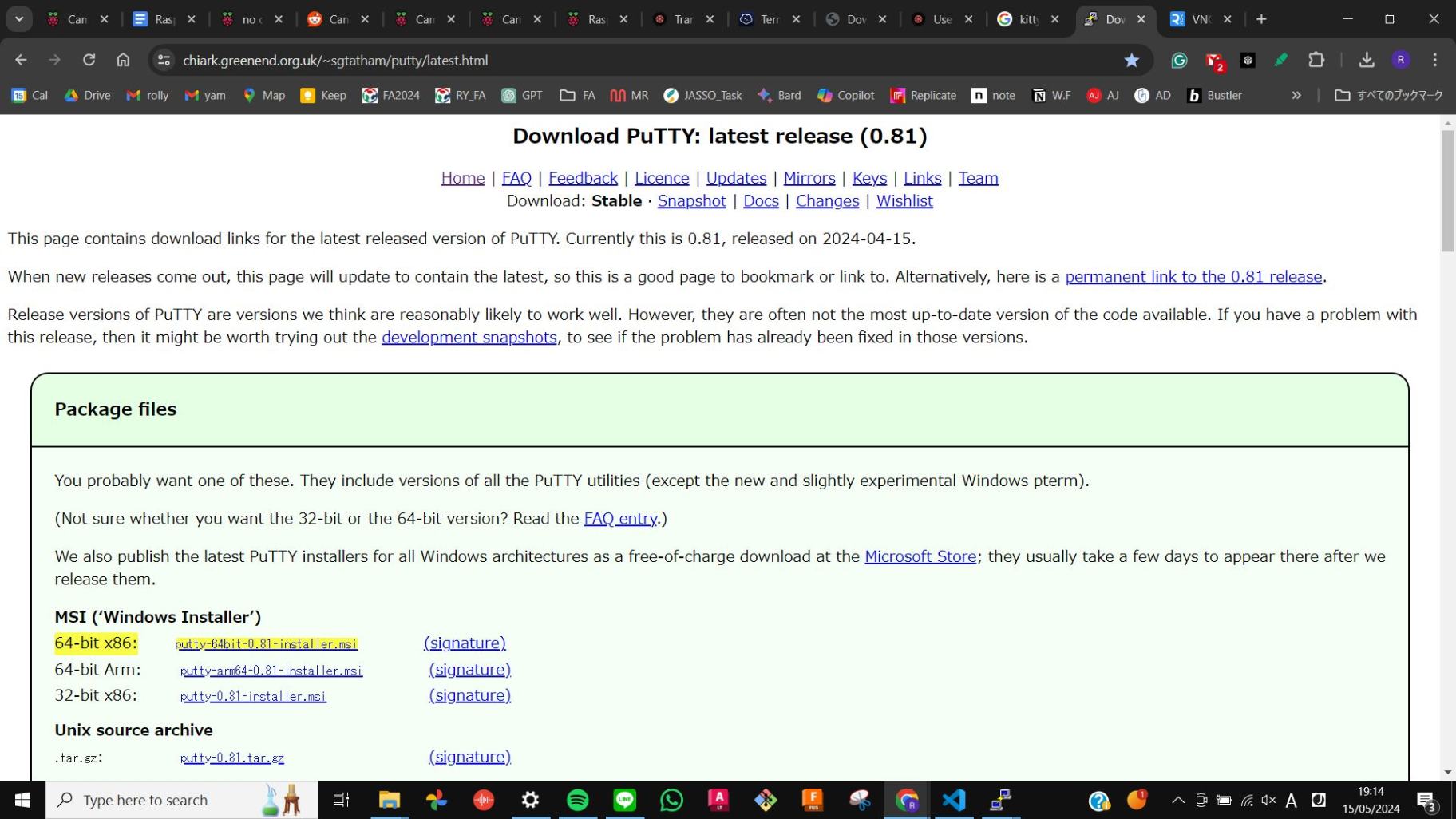The height and width of the screenshot is (819, 1456).
Task: Click the taskbar search box
Action: point(182,800)
